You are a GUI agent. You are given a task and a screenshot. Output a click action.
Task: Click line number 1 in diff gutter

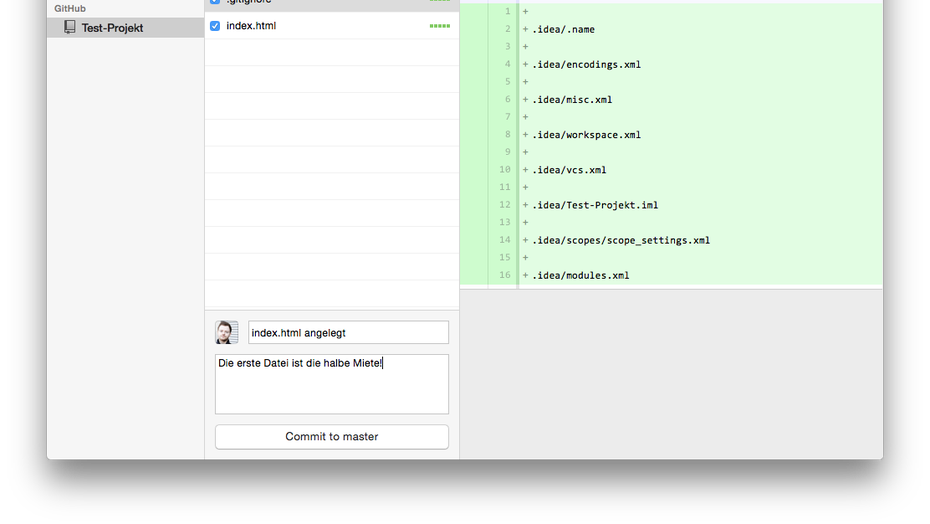pos(507,12)
